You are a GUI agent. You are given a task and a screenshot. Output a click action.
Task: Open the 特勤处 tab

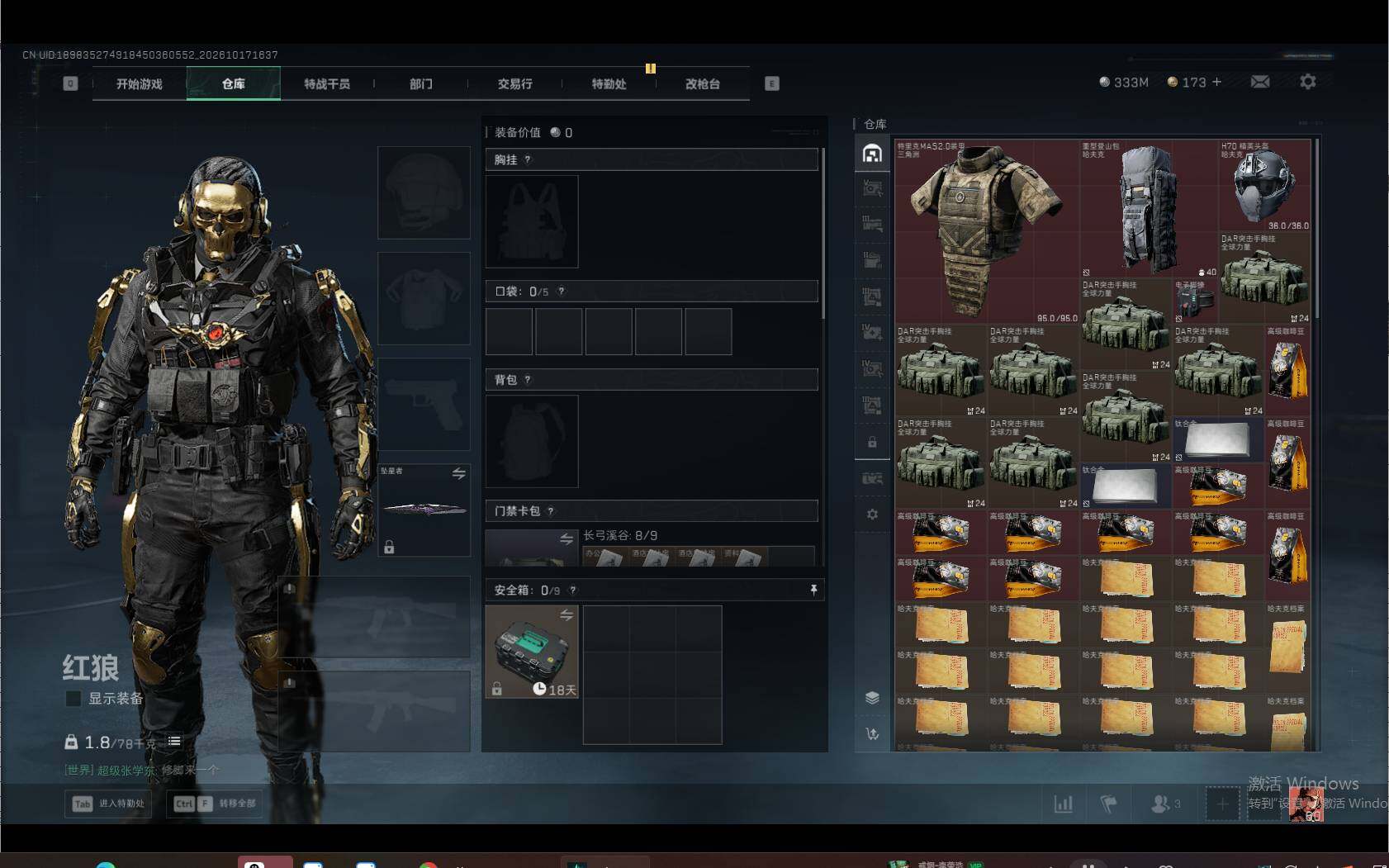[609, 83]
